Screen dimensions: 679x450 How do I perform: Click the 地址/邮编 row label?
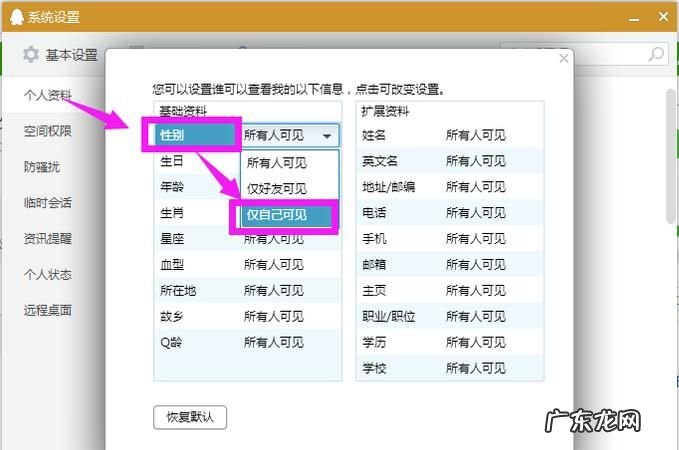click(388, 187)
